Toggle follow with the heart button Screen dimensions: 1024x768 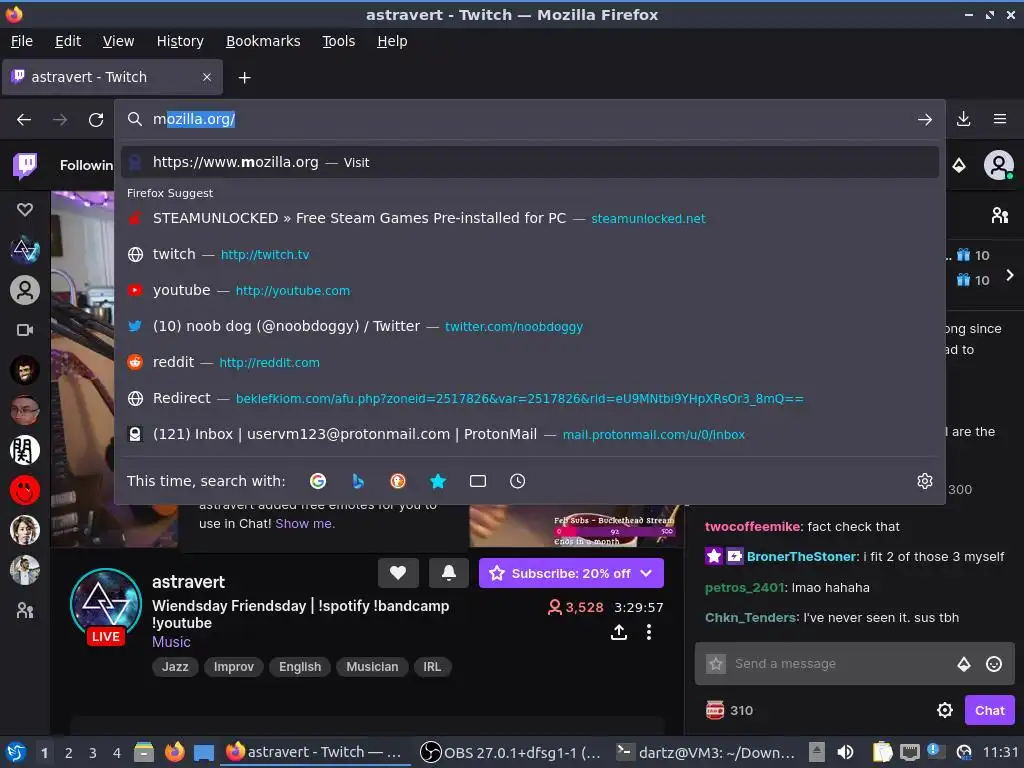pos(398,573)
